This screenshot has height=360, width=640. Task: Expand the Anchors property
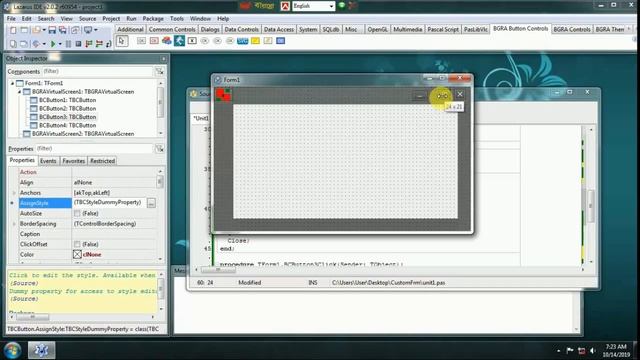coord(14,193)
